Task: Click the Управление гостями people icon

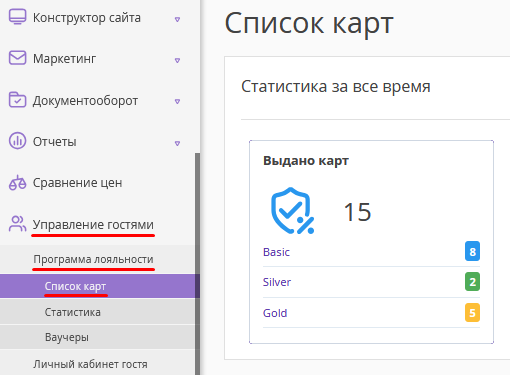Action: (x=17, y=224)
